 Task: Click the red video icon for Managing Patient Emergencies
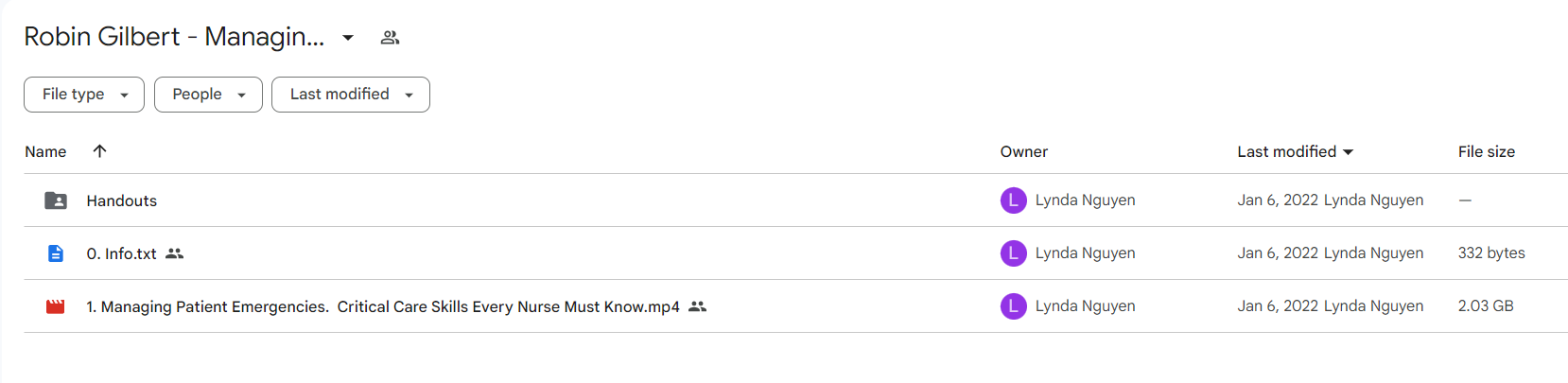56,306
